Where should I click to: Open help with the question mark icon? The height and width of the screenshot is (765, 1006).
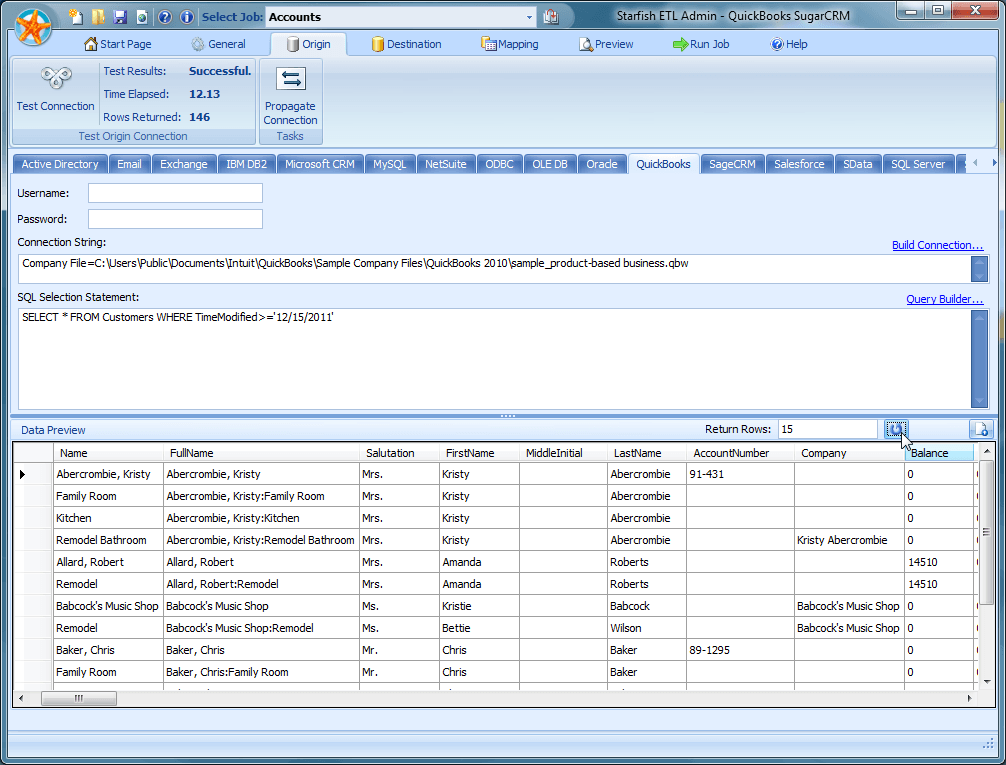coord(165,17)
